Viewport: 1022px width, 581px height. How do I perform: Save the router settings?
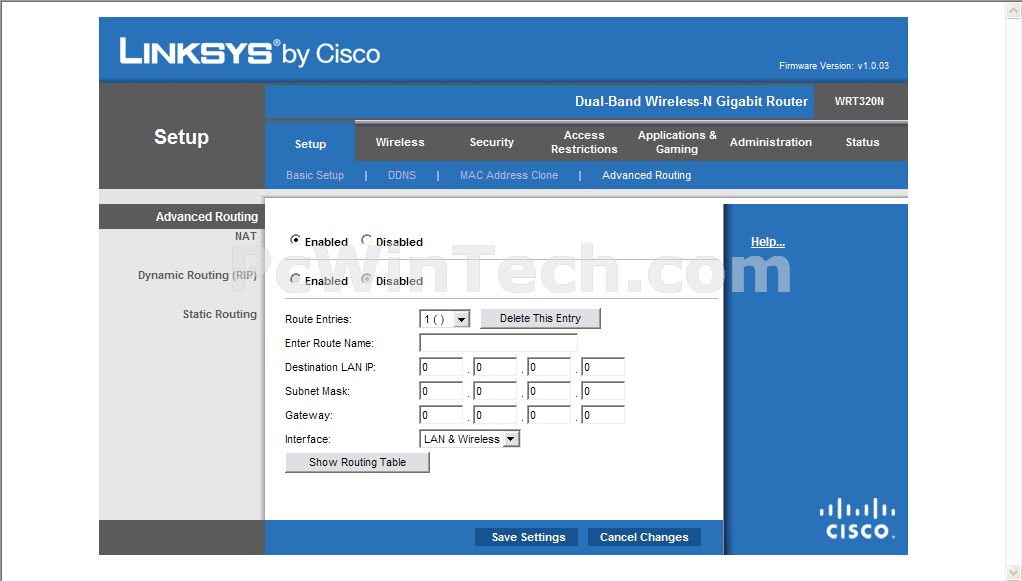coord(529,537)
